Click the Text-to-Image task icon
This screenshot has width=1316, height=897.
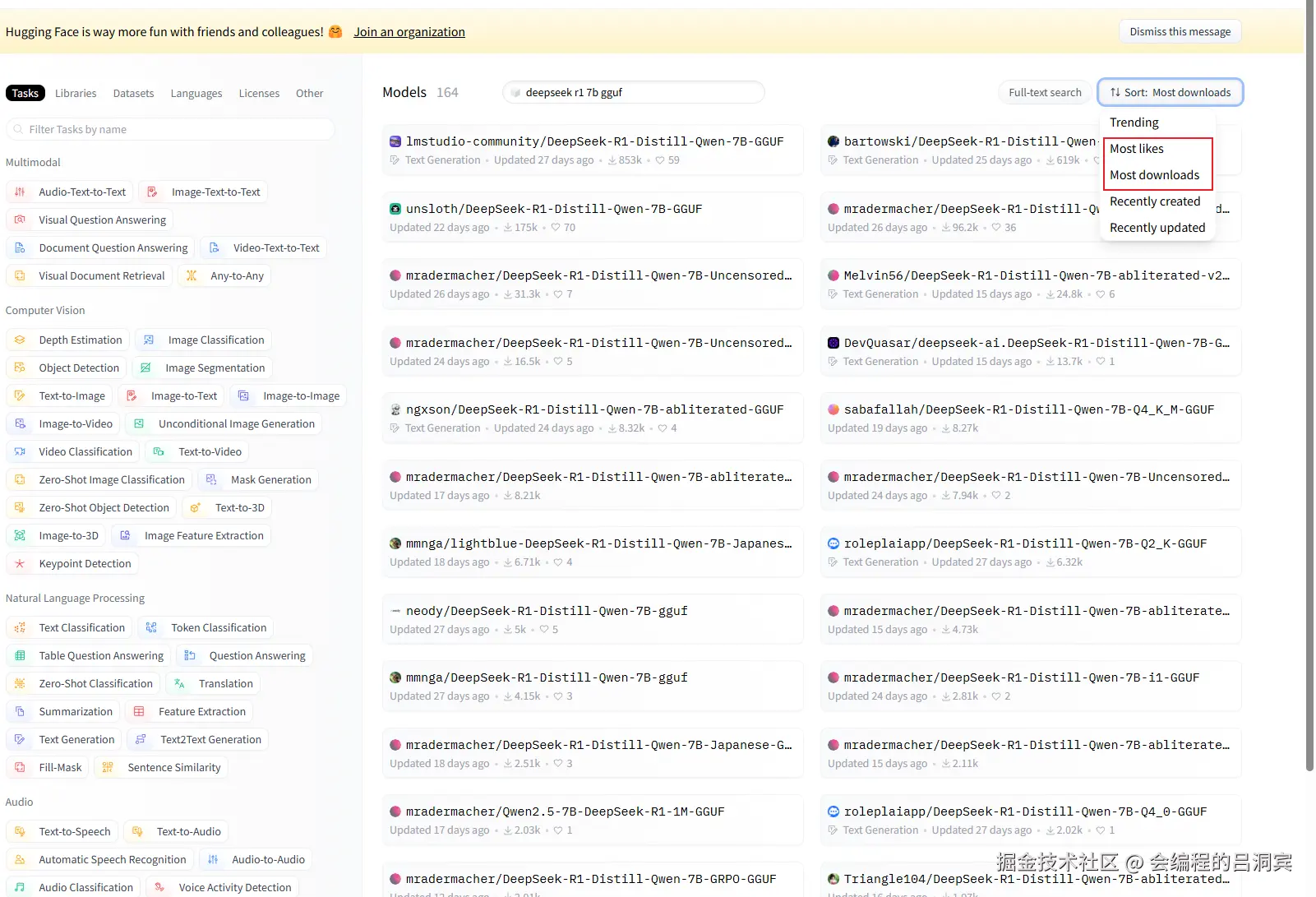click(x=20, y=396)
